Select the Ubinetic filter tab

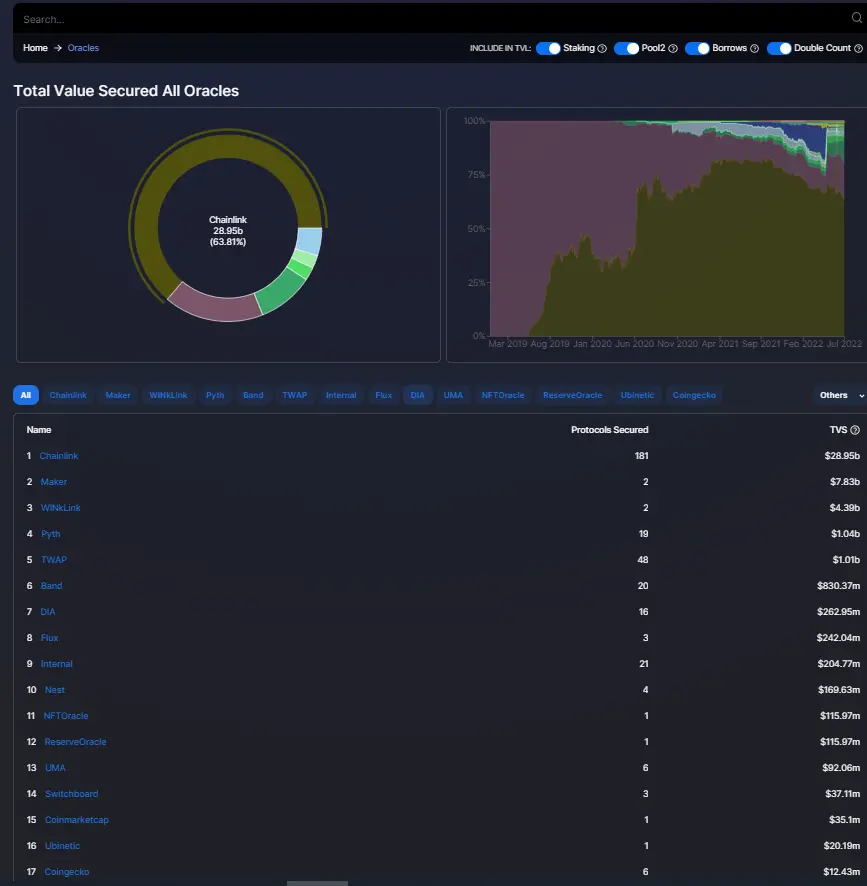coord(637,395)
